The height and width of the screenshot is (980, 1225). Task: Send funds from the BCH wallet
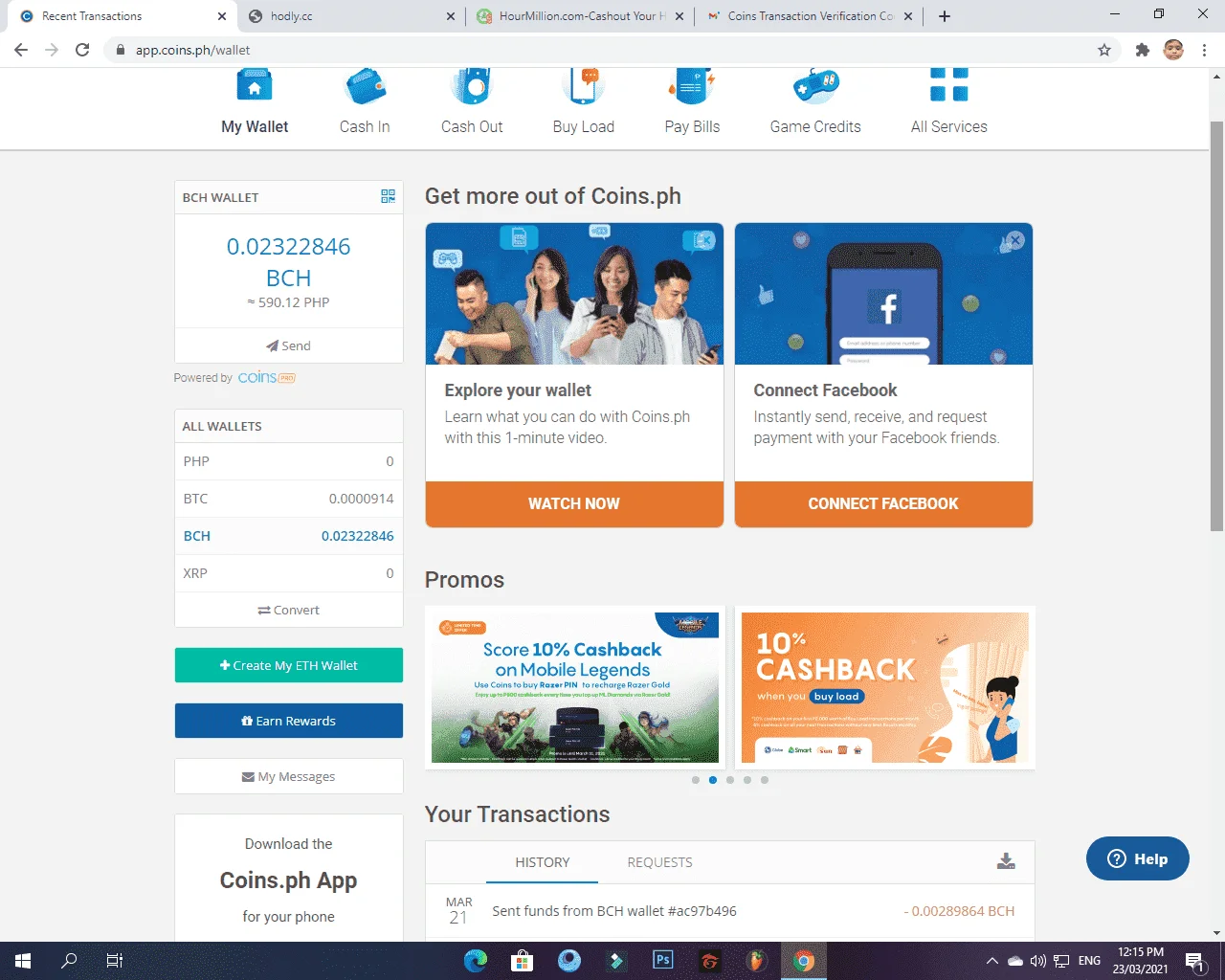(288, 345)
